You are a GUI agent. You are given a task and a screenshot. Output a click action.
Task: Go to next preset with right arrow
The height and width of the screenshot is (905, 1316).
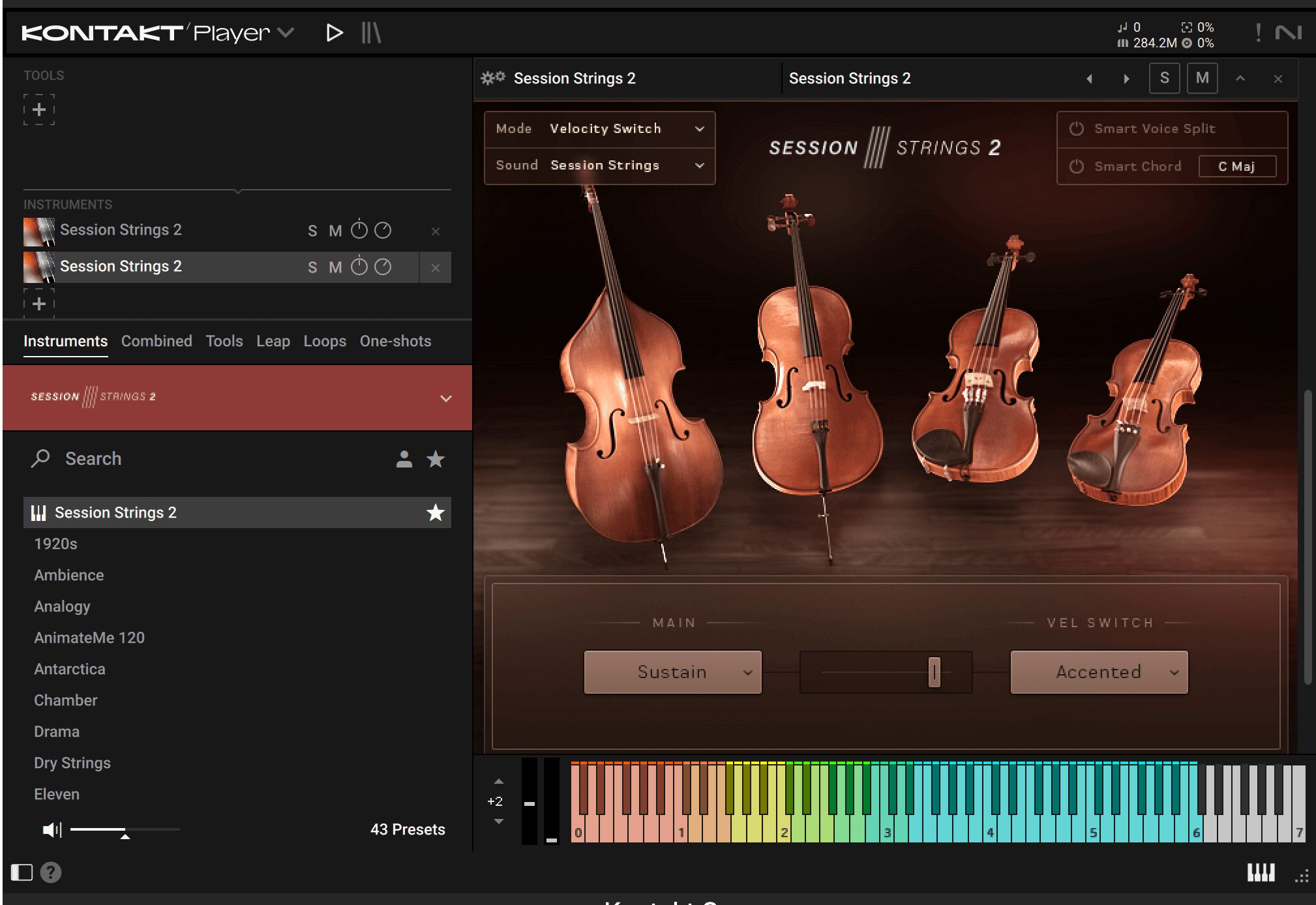tap(1126, 79)
